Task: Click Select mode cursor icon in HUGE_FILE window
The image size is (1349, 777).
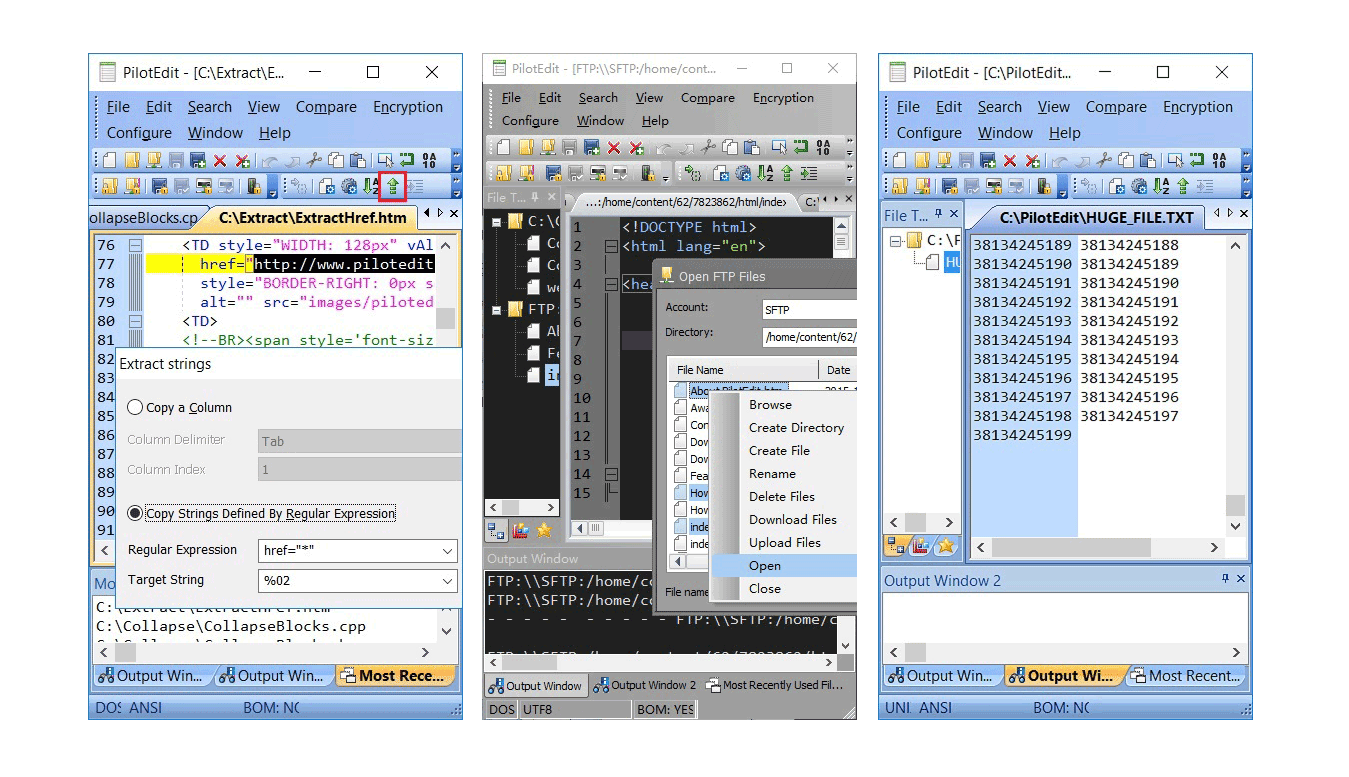Action: coord(1175,160)
